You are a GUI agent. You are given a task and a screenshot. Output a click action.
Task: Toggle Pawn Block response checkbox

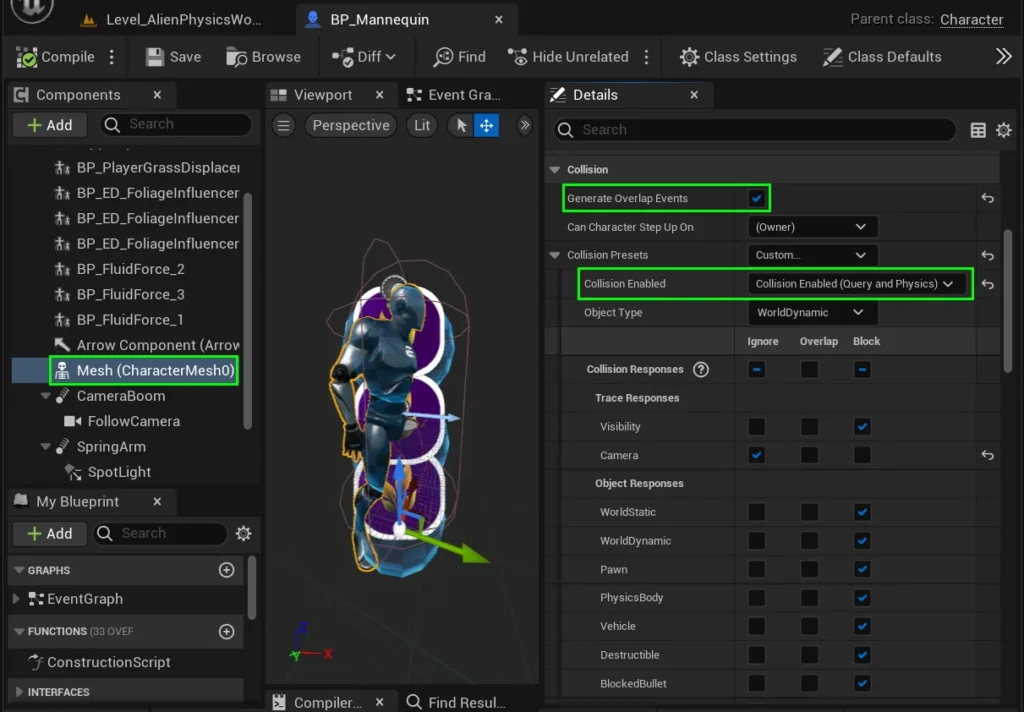(862, 569)
